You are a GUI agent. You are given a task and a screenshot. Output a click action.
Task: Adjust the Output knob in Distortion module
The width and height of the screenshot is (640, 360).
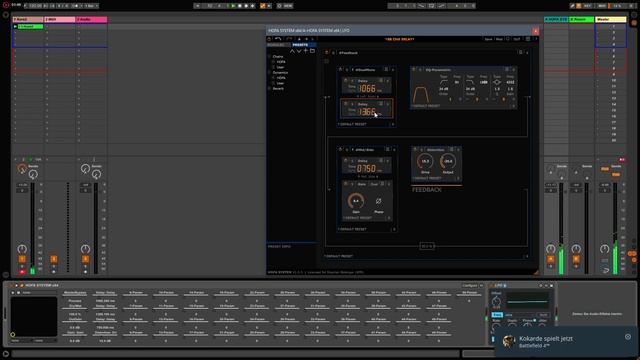tap(448, 161)
